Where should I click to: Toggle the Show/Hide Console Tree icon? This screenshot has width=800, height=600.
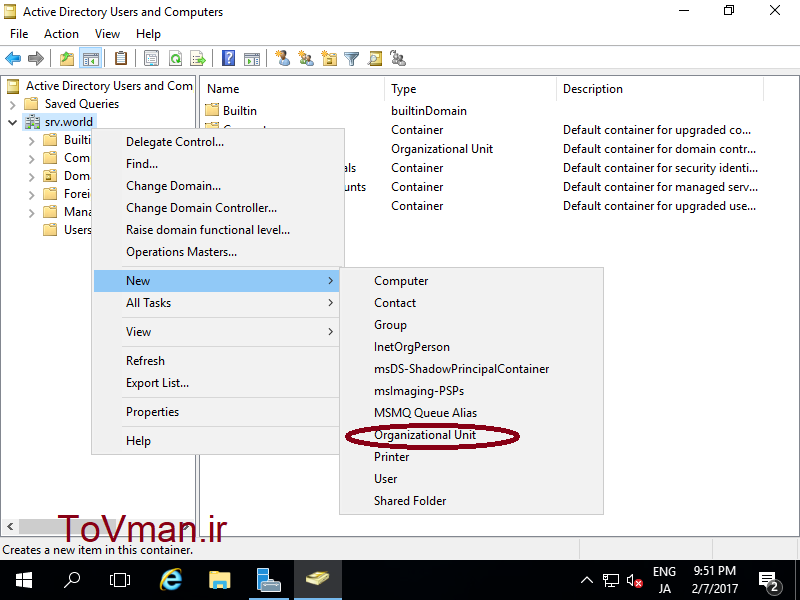click(x=90, y=59)
